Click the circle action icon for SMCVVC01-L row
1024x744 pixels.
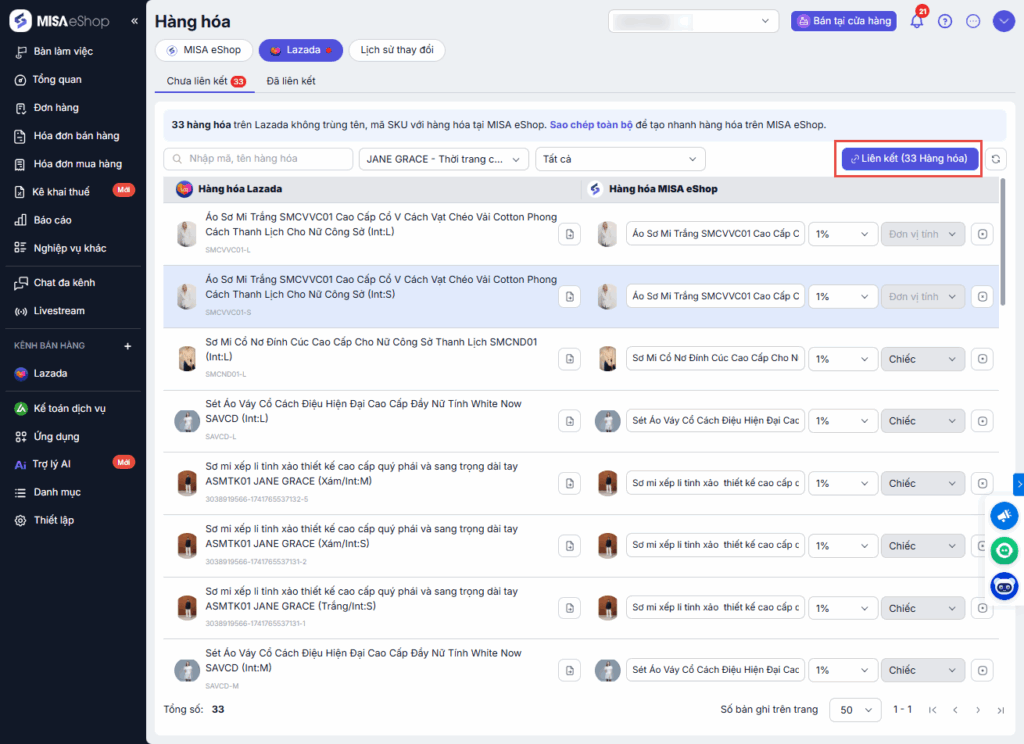point(982,234)
